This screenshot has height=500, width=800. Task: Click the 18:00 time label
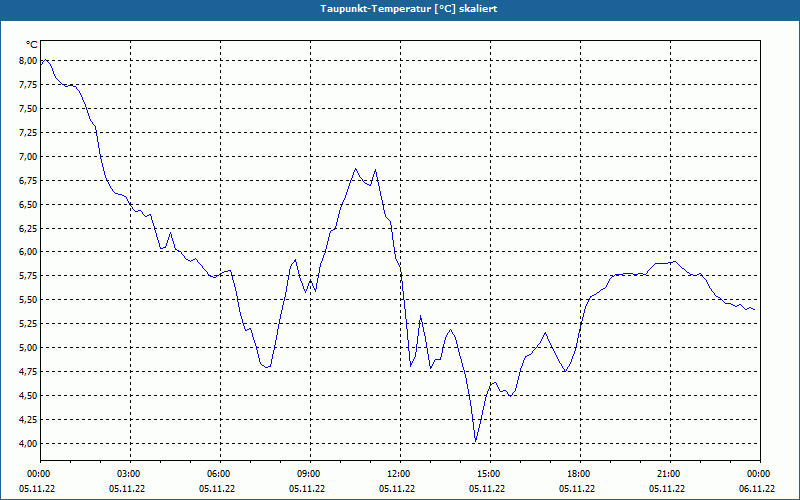pos(580,474)
